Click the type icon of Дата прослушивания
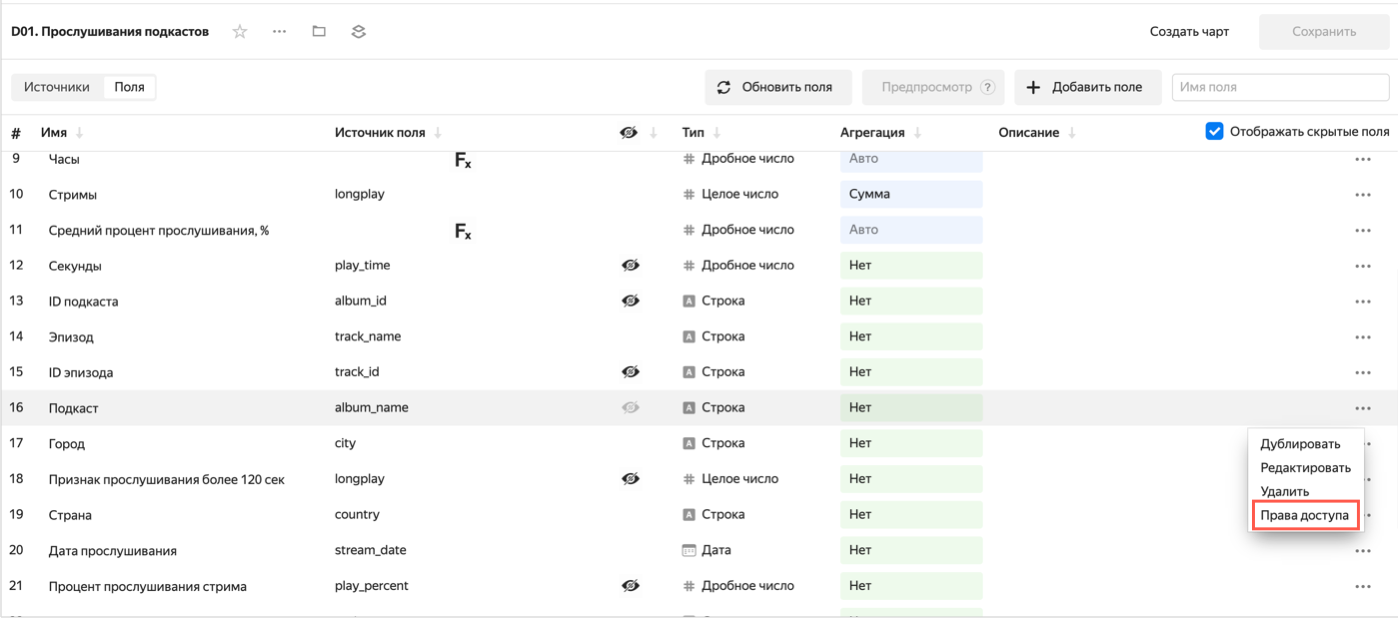Image resolution: width=1398 pixels, height=618 pixels. tap(688, 550)
